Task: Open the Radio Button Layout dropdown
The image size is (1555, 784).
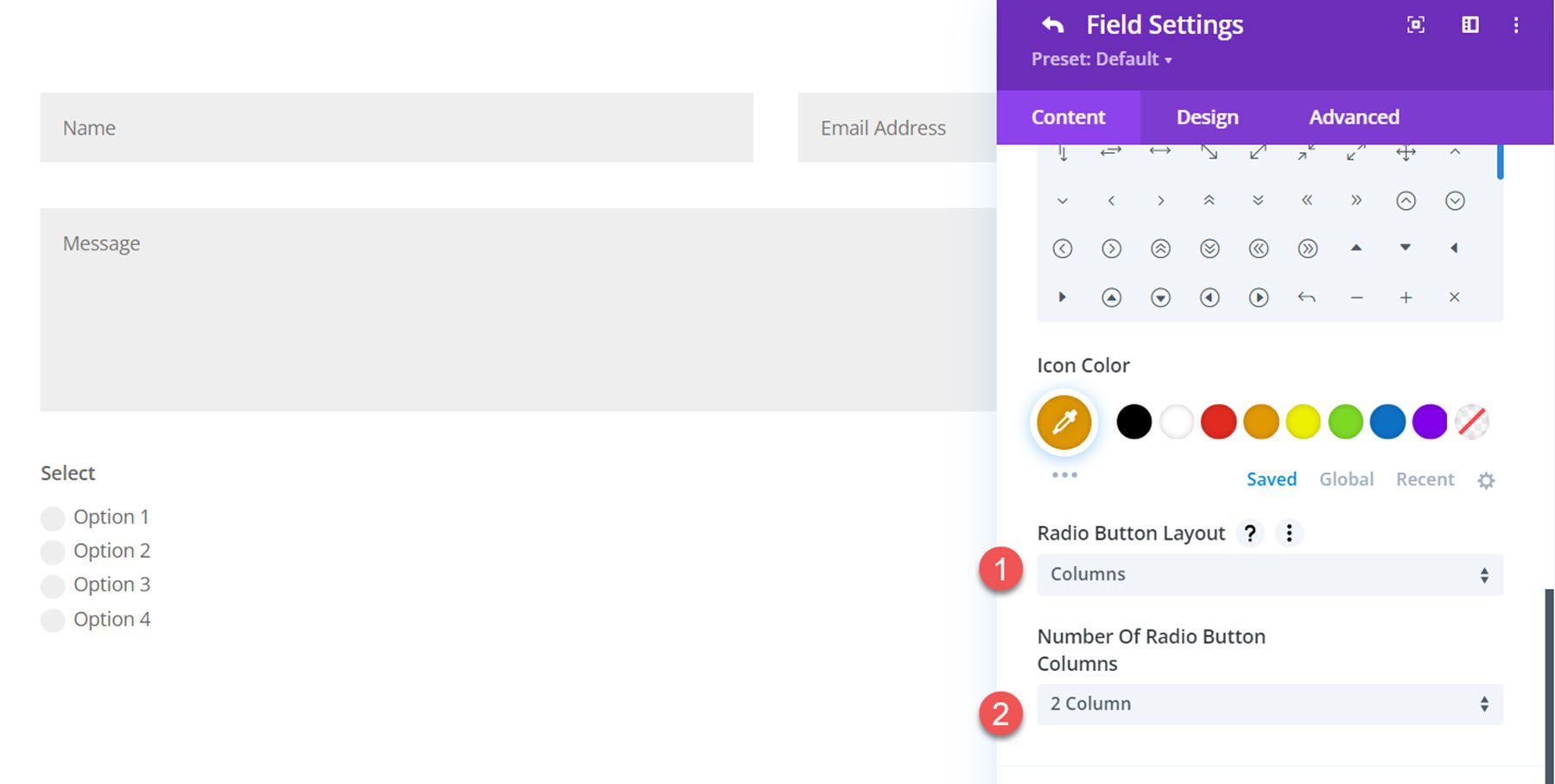Action: point(1269,575)
